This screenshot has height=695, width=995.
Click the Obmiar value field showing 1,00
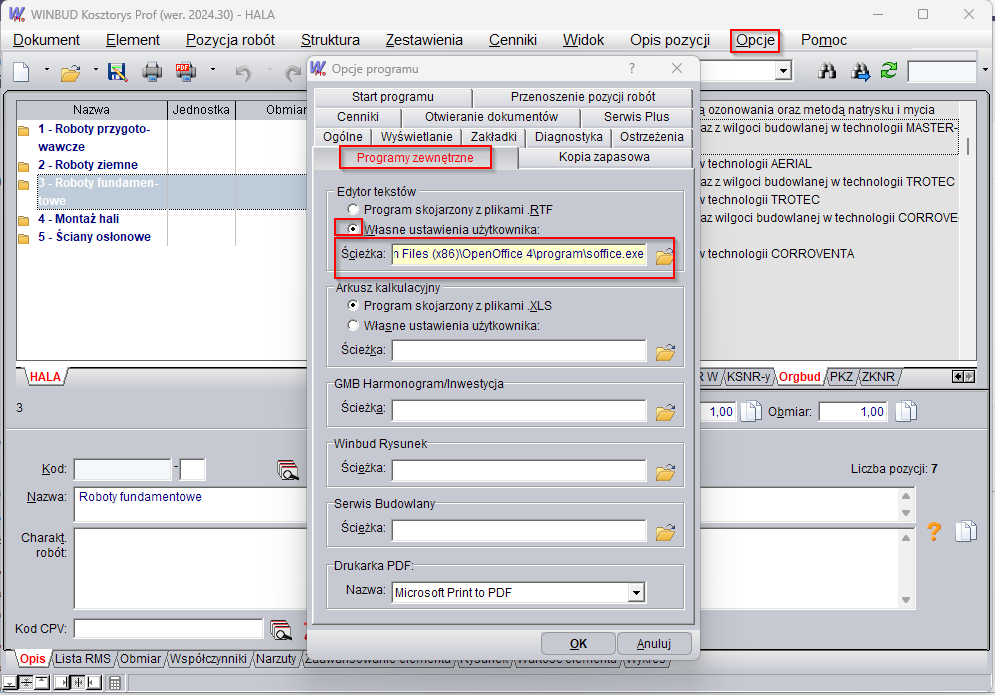click(853, 411)
